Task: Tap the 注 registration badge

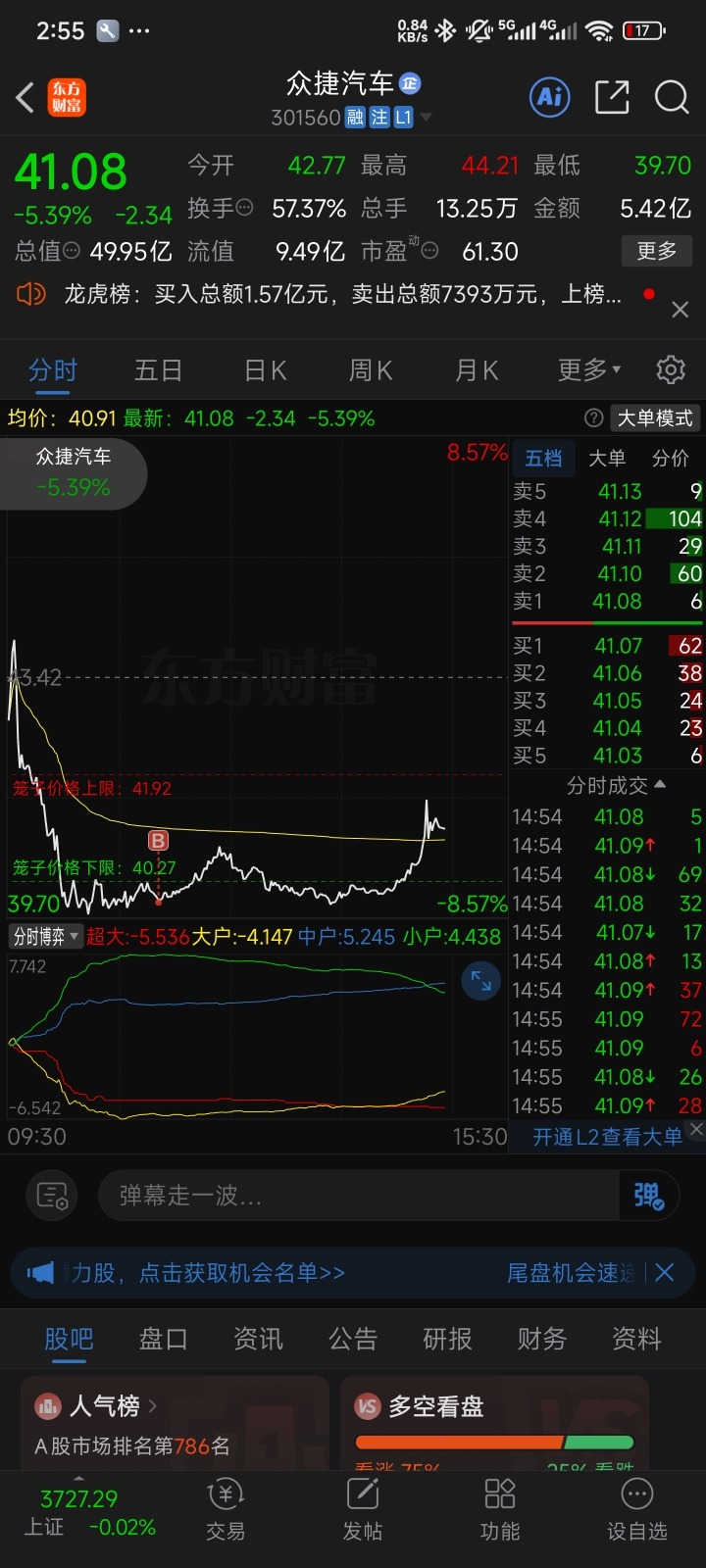Action: 379,118
